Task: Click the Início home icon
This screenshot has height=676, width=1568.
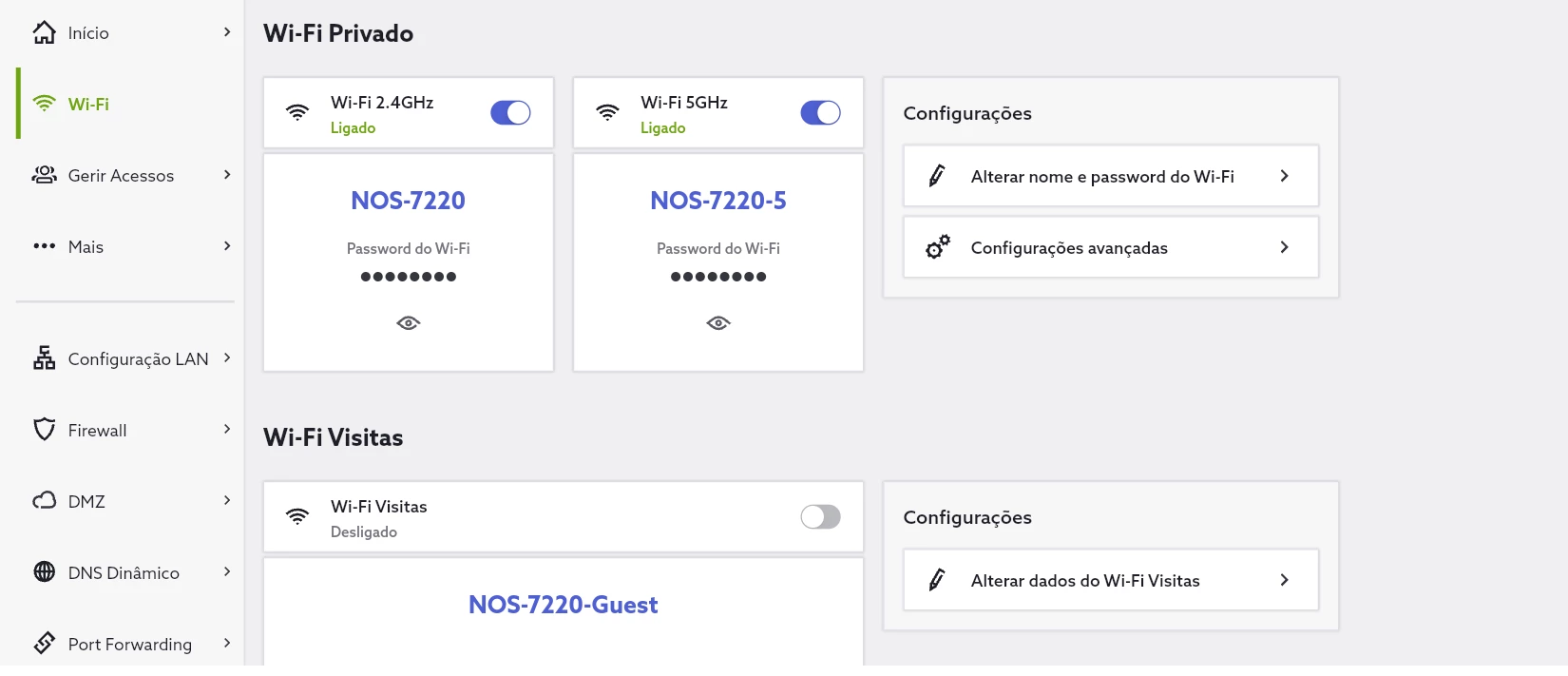Action: pos(44,33)
